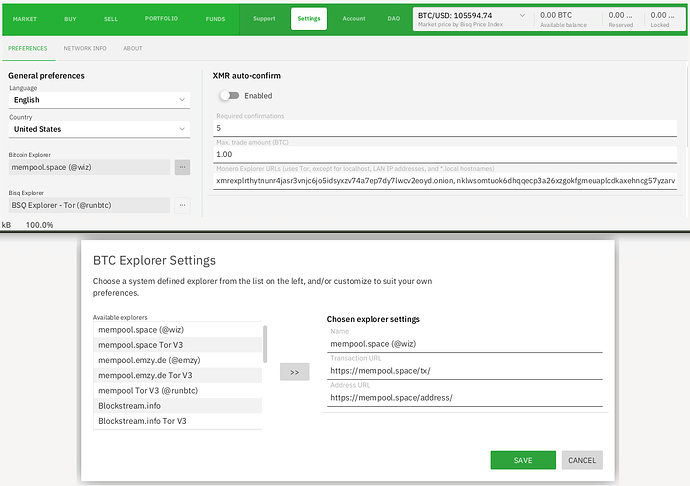The width and height of the screenshot is (690, 486).
Task: Expand the Country dropdown
Action: pyautogui.click(x=99, y=129)
